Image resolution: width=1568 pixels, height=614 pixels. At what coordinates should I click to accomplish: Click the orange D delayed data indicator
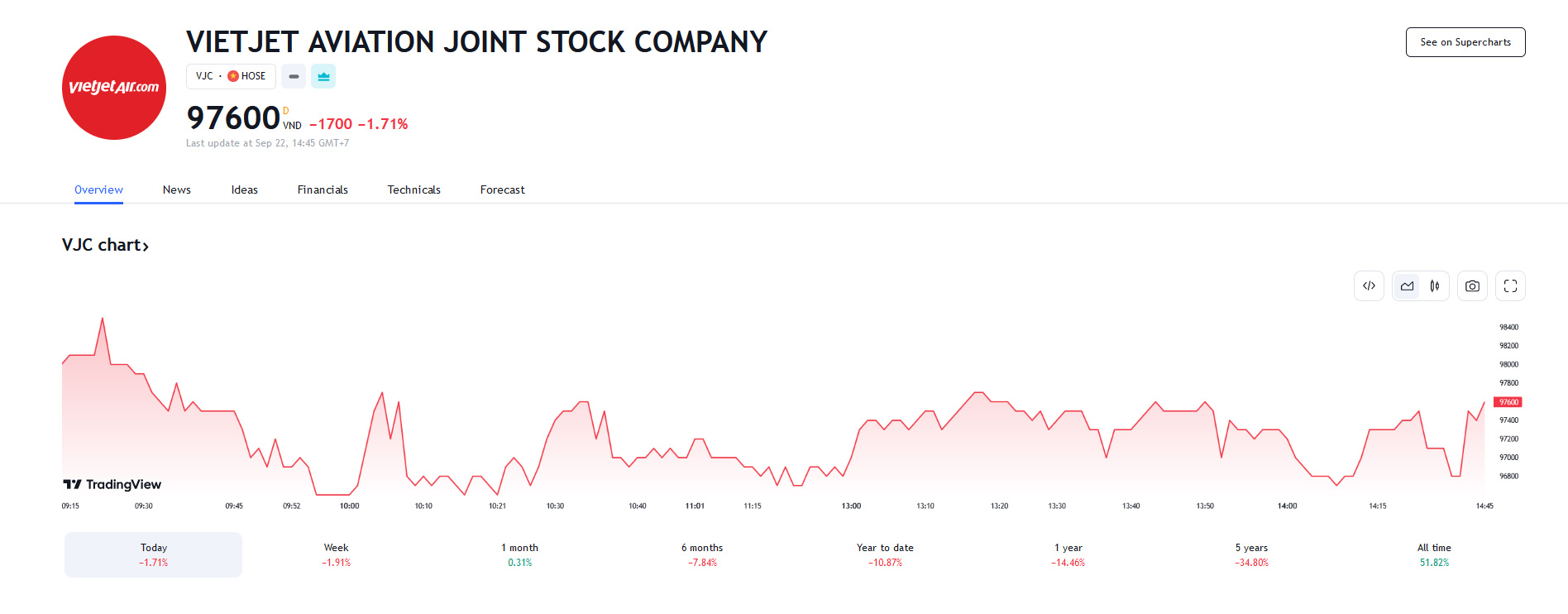click(x=286, y=111)
